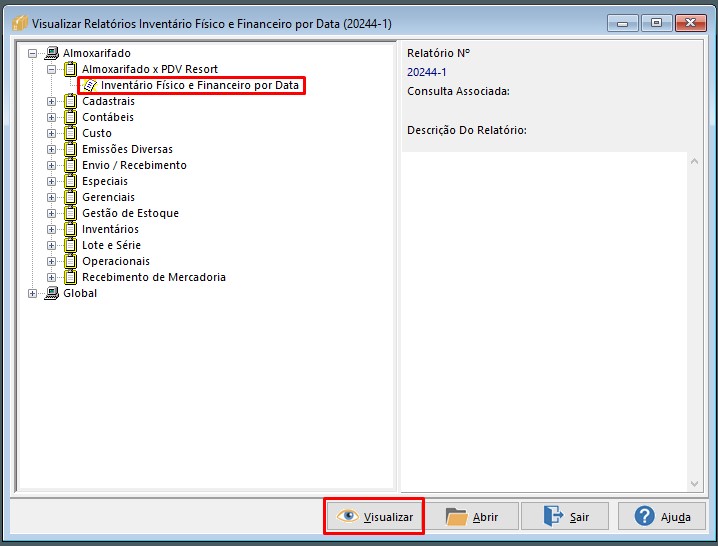Click the Abrir button
718x546 pixels.
point(473,516)
